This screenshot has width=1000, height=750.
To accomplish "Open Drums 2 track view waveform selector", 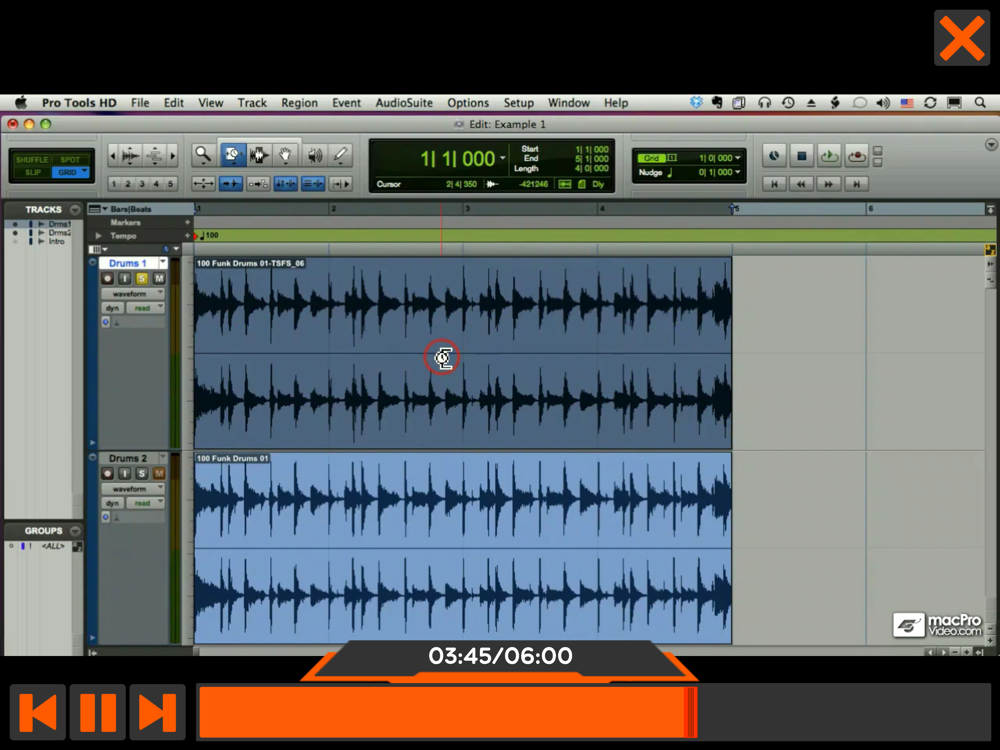I will tap(133, 489).
